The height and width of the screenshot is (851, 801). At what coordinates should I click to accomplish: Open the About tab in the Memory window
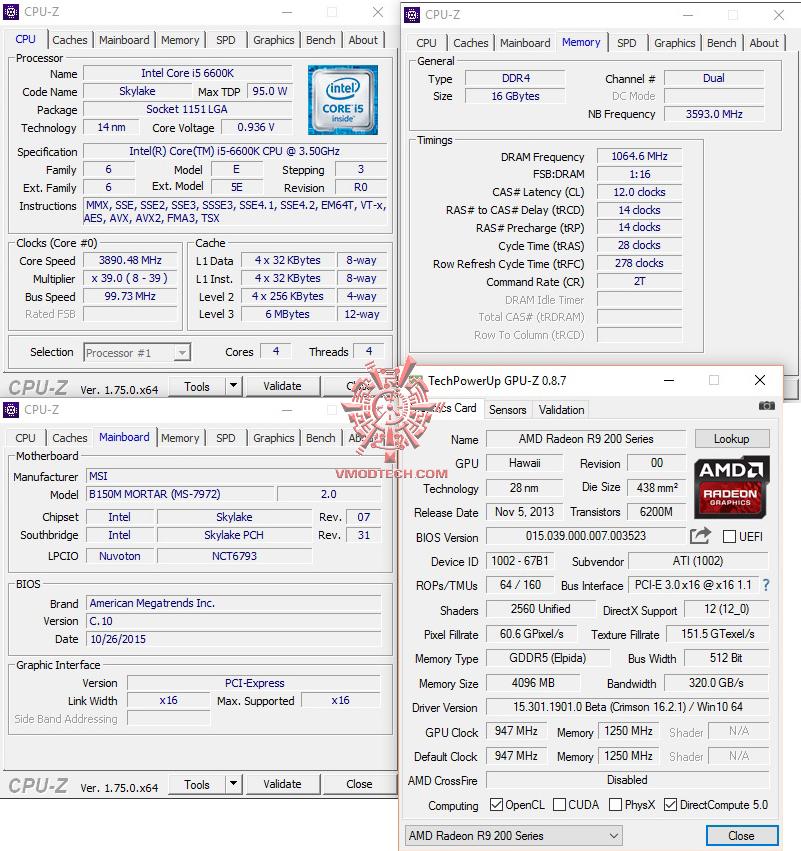point(764,43)
